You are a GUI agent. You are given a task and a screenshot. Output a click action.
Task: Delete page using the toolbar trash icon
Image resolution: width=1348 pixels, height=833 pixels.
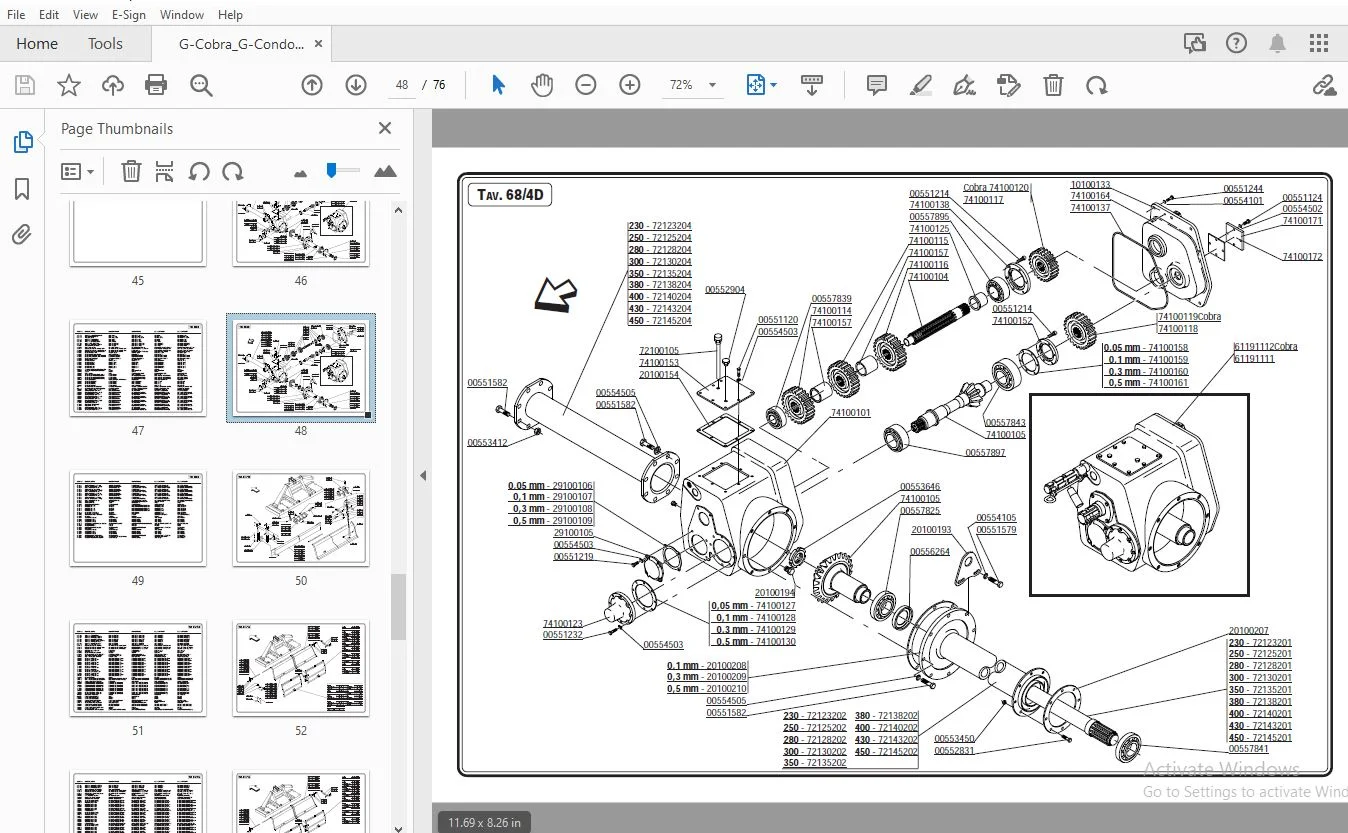coord(1053,85)
